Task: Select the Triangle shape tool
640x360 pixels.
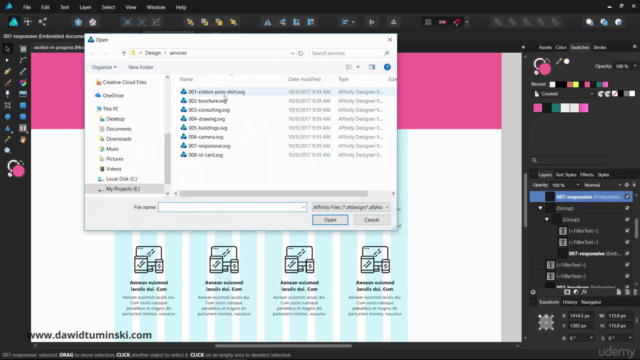Action: point(7,128)
